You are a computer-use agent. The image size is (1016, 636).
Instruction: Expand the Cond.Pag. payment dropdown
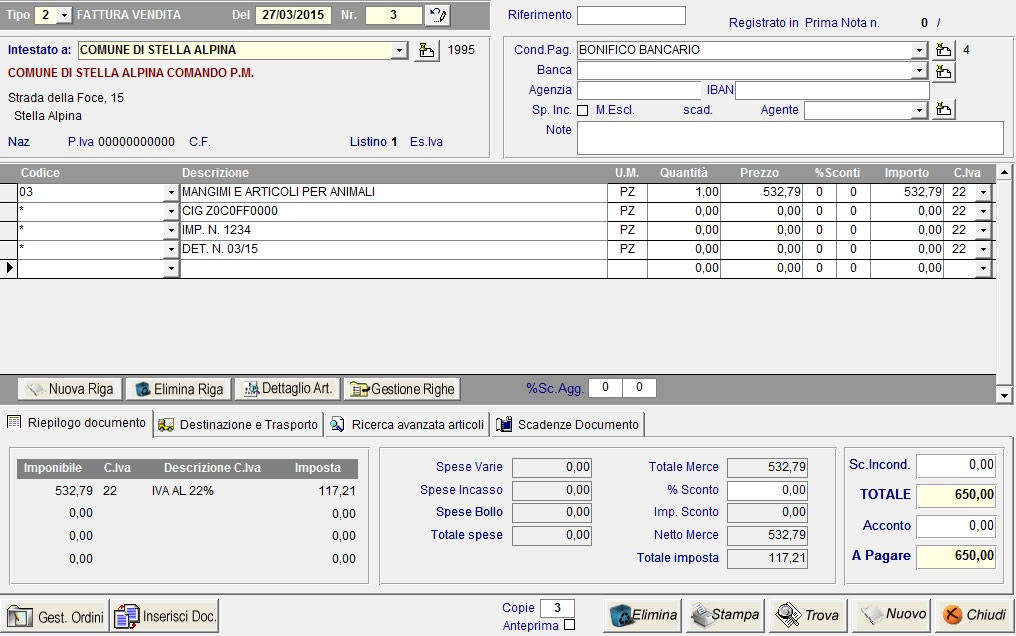coord(919,50)
